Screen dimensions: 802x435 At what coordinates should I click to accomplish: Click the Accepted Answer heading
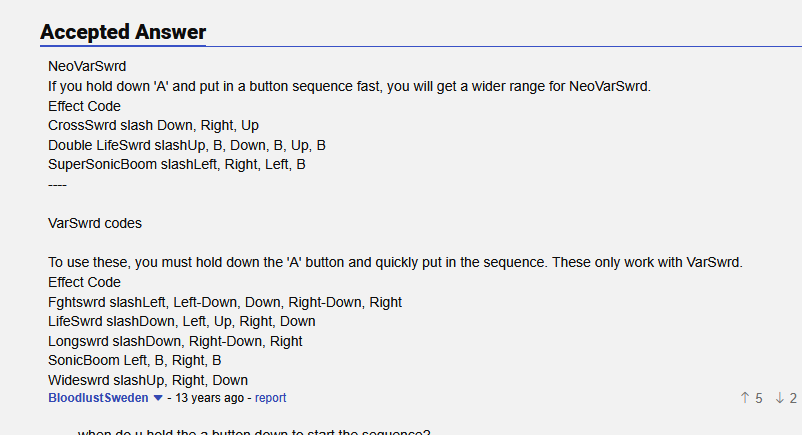pyautogui.click(x=122, y=32)
